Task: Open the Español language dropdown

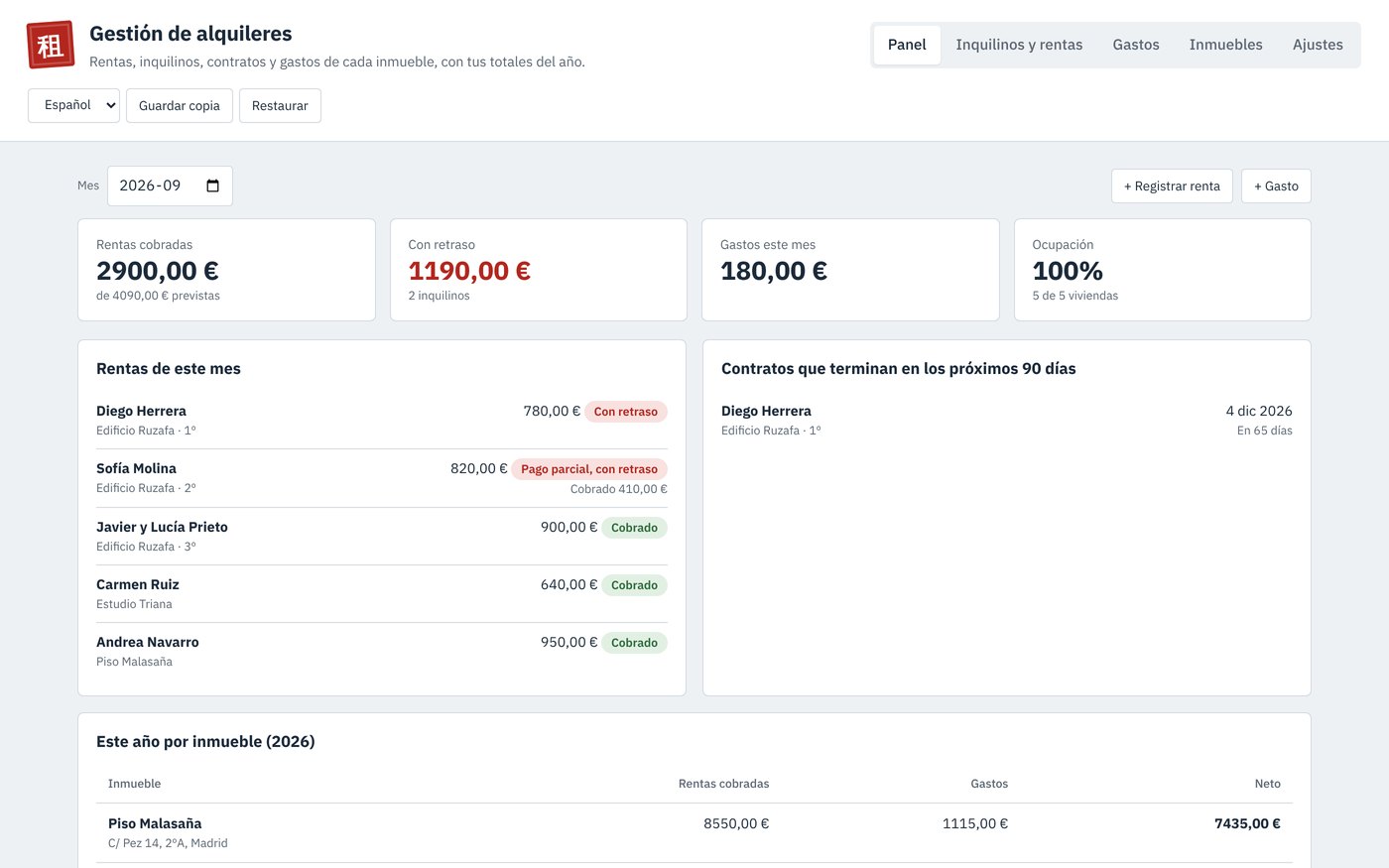Action: 73,105
